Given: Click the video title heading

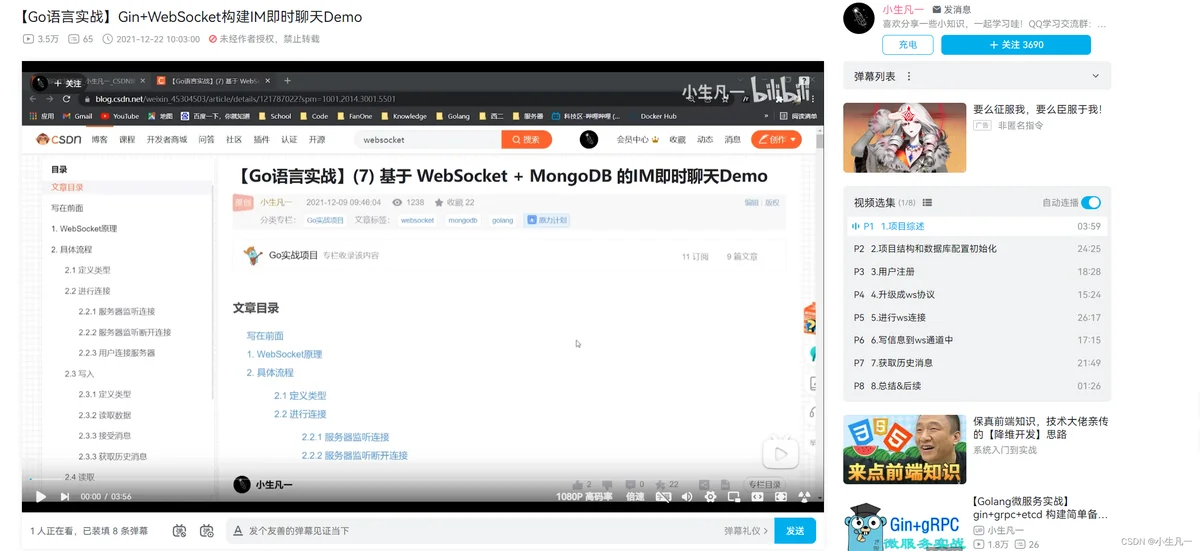Looking at the screenshot, I should pos(191,17).
